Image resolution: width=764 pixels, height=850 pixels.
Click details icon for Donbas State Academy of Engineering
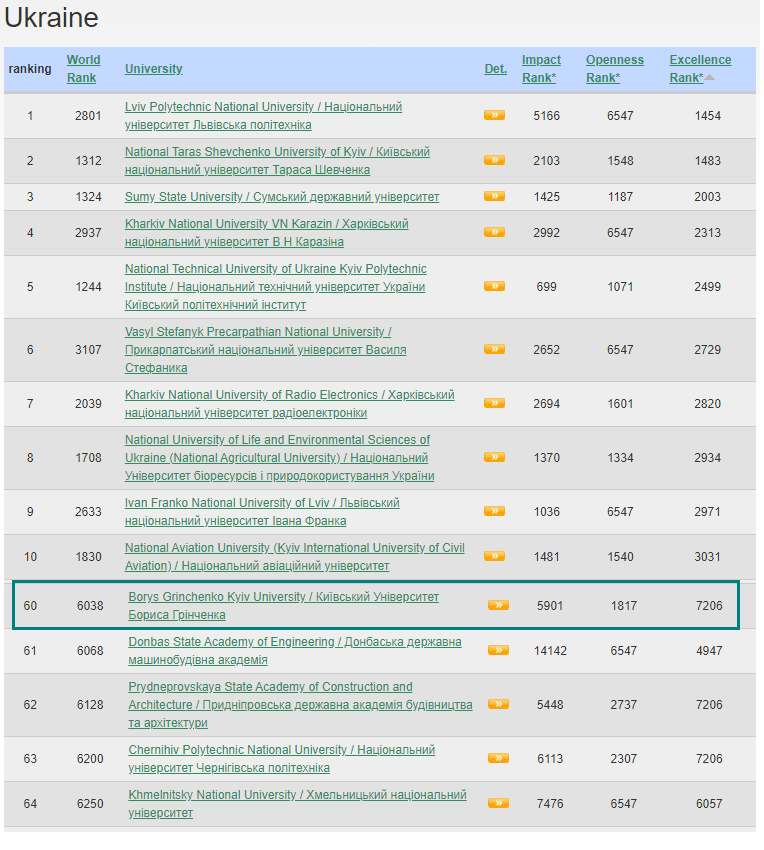(x=498, y=650)
